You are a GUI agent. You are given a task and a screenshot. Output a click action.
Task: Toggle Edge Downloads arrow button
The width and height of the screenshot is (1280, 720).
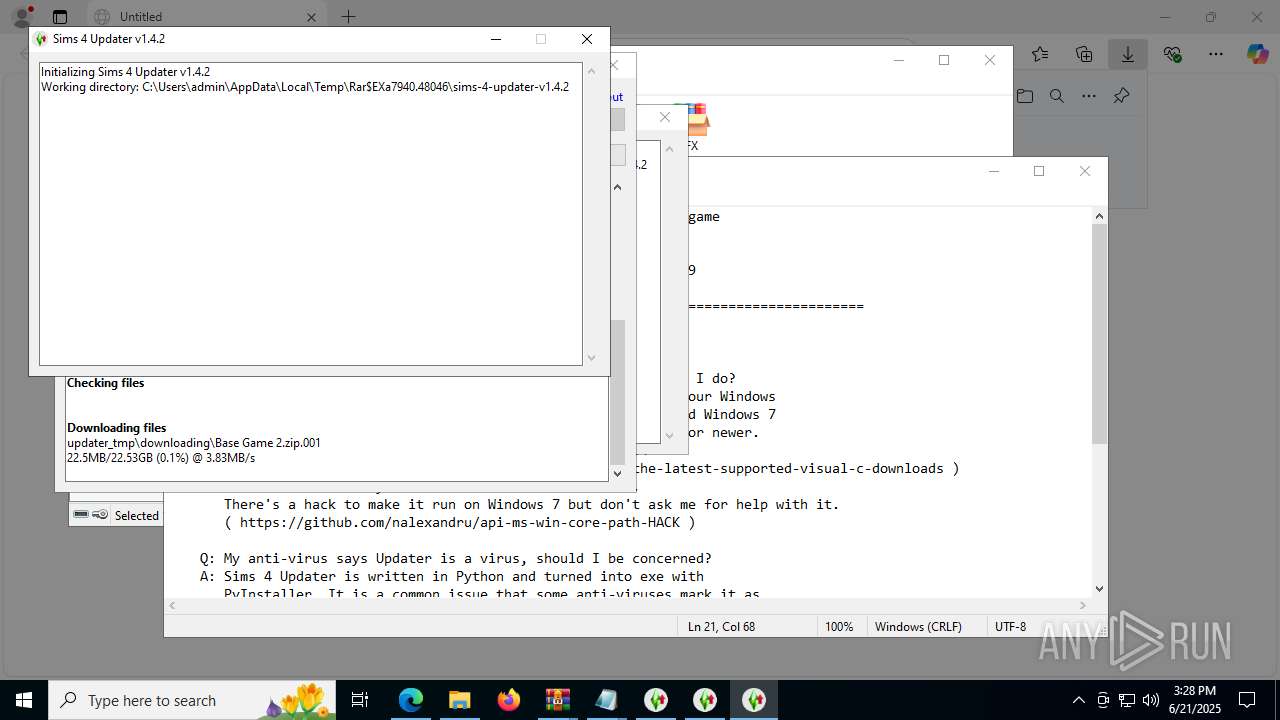[1128, 54]
